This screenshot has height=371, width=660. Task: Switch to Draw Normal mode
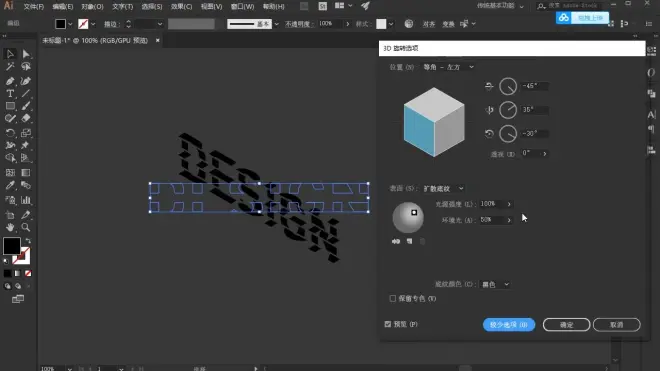click(x=8, y=286)
